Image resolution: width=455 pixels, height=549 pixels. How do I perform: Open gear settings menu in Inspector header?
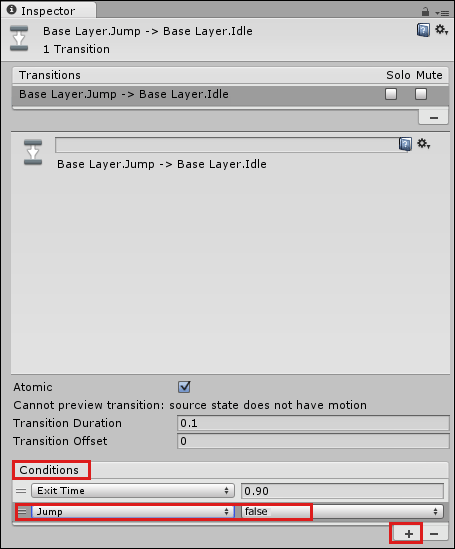tap(441, 30)
